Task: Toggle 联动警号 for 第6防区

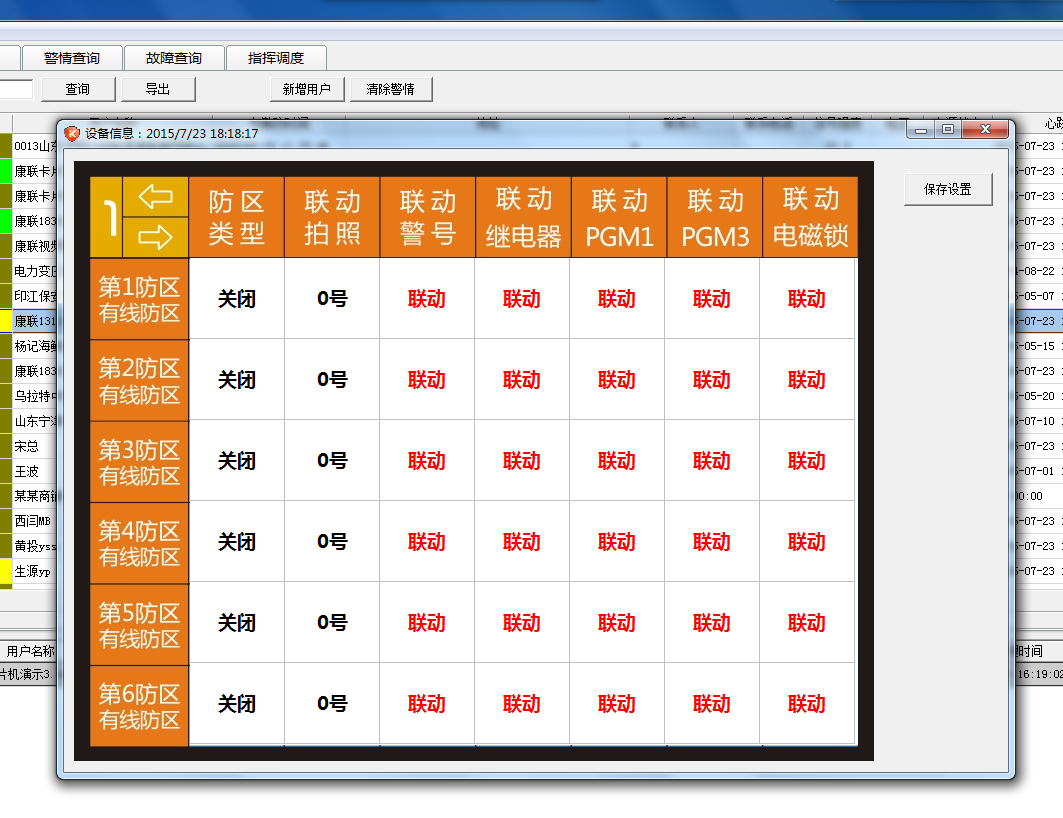Action: click(x=427, y=704)
